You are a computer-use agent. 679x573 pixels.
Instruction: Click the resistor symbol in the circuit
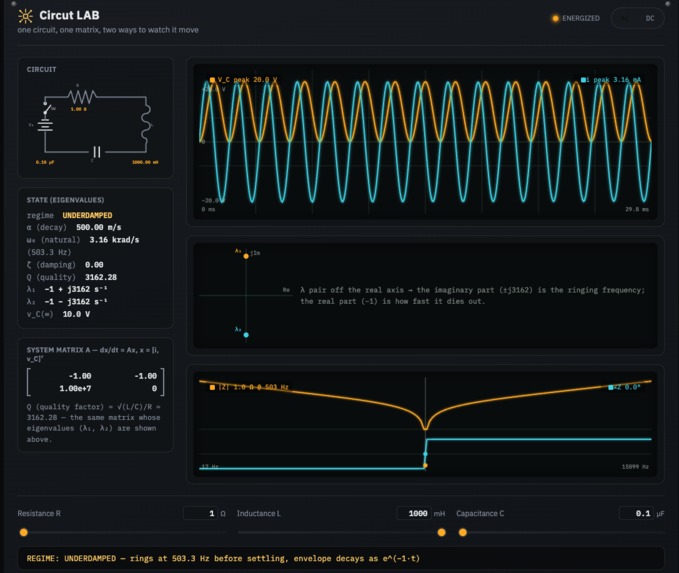pyautogui.click(x=81, y=97)
